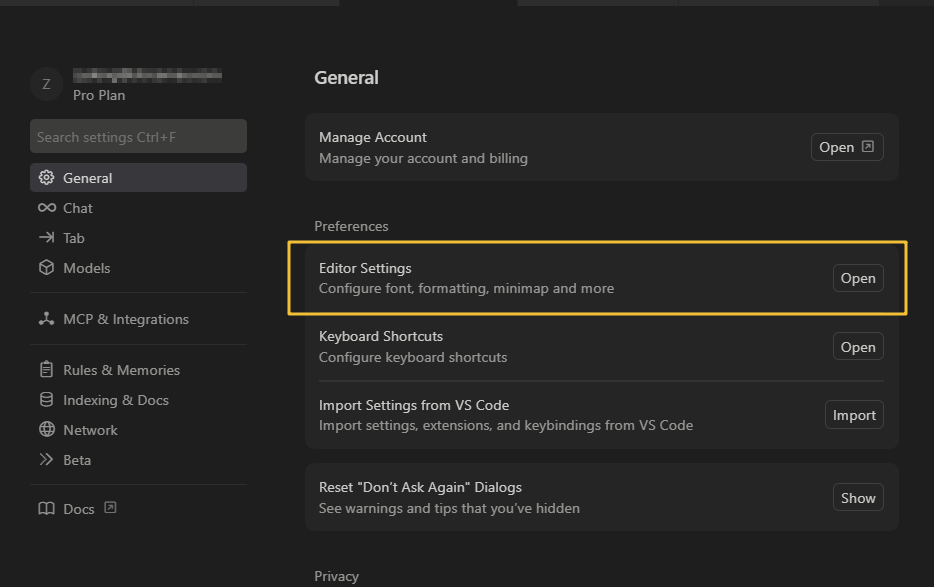Click the Rules & Memories clipboard icon
This screenshot has height=587, width=934.
pos(46,370)
